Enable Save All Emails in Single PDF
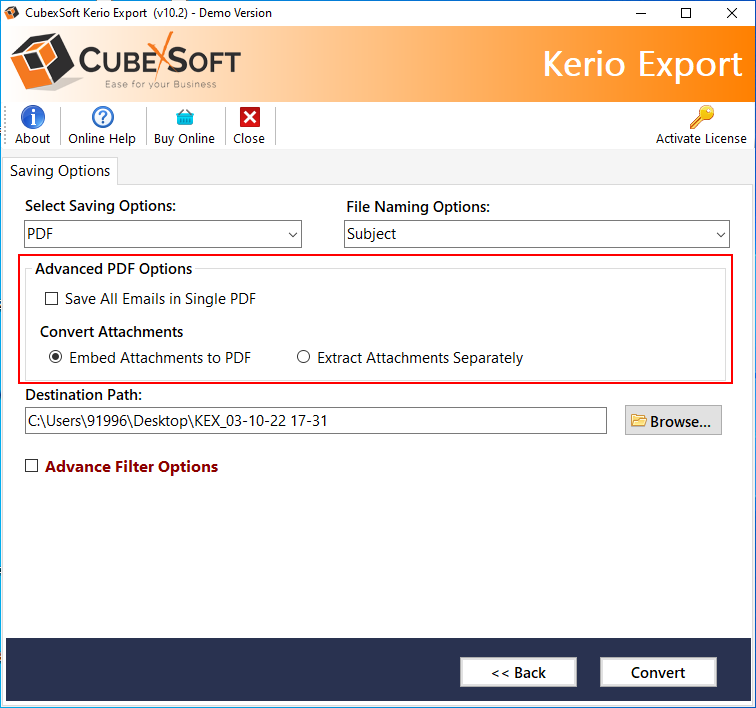This screenshot has width=756, height=708. click(x=52, y=299)
